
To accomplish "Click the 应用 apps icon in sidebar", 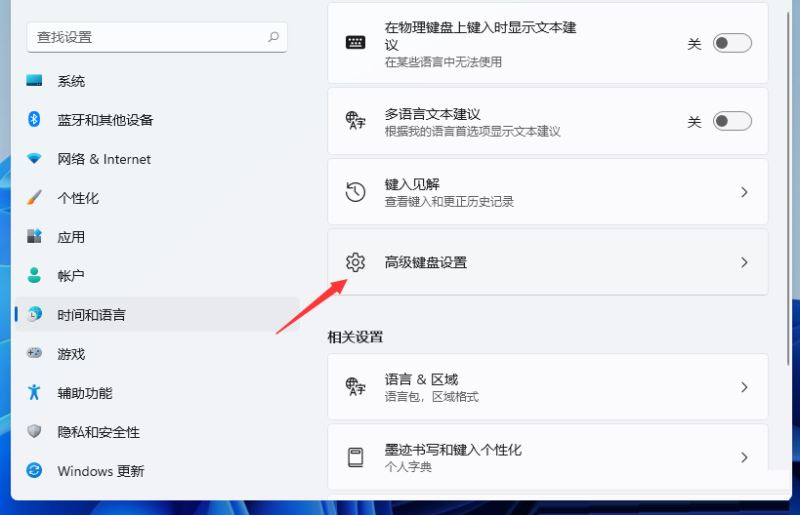I will (x=34, y=236).
